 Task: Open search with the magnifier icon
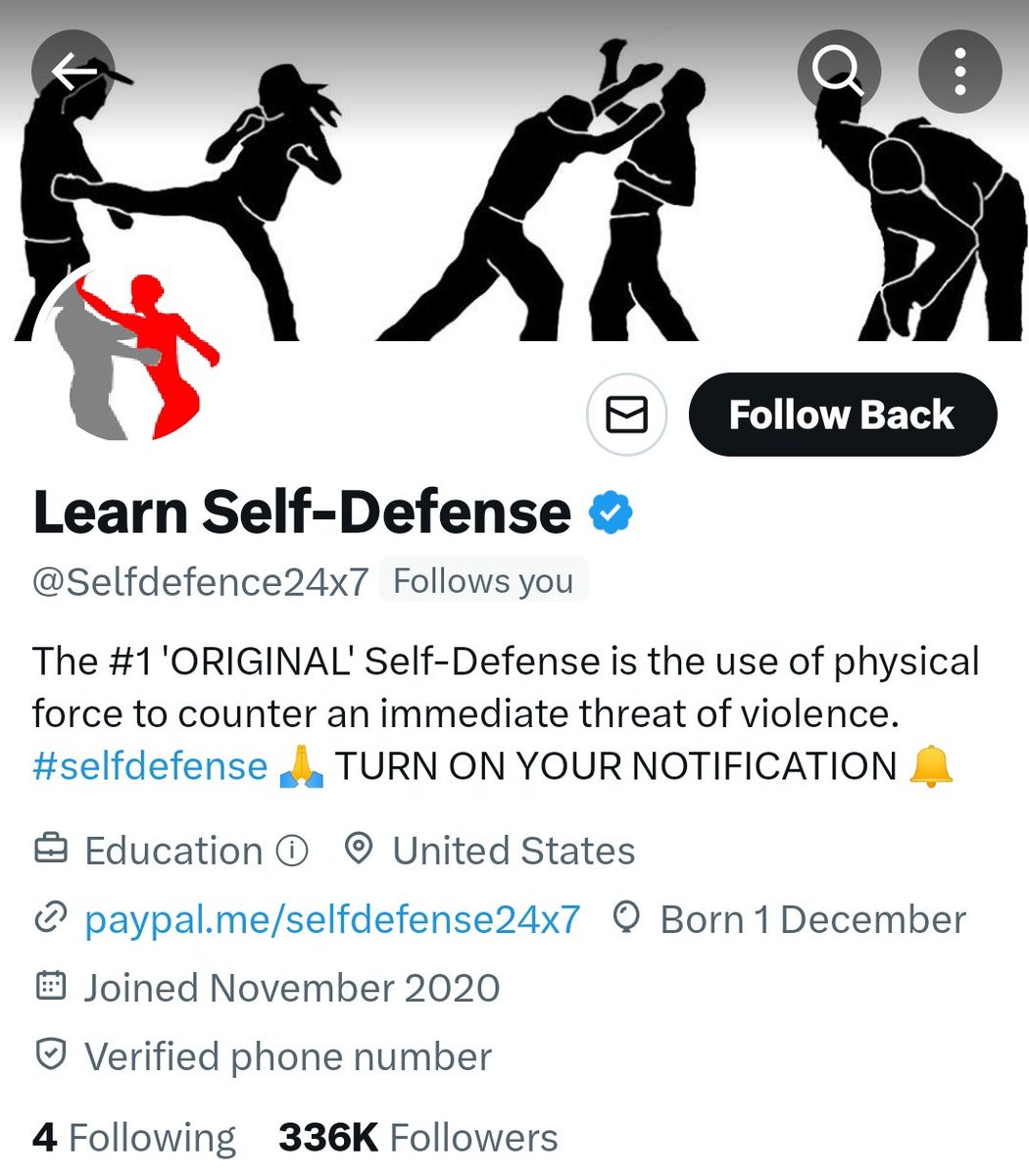(838, 71)
